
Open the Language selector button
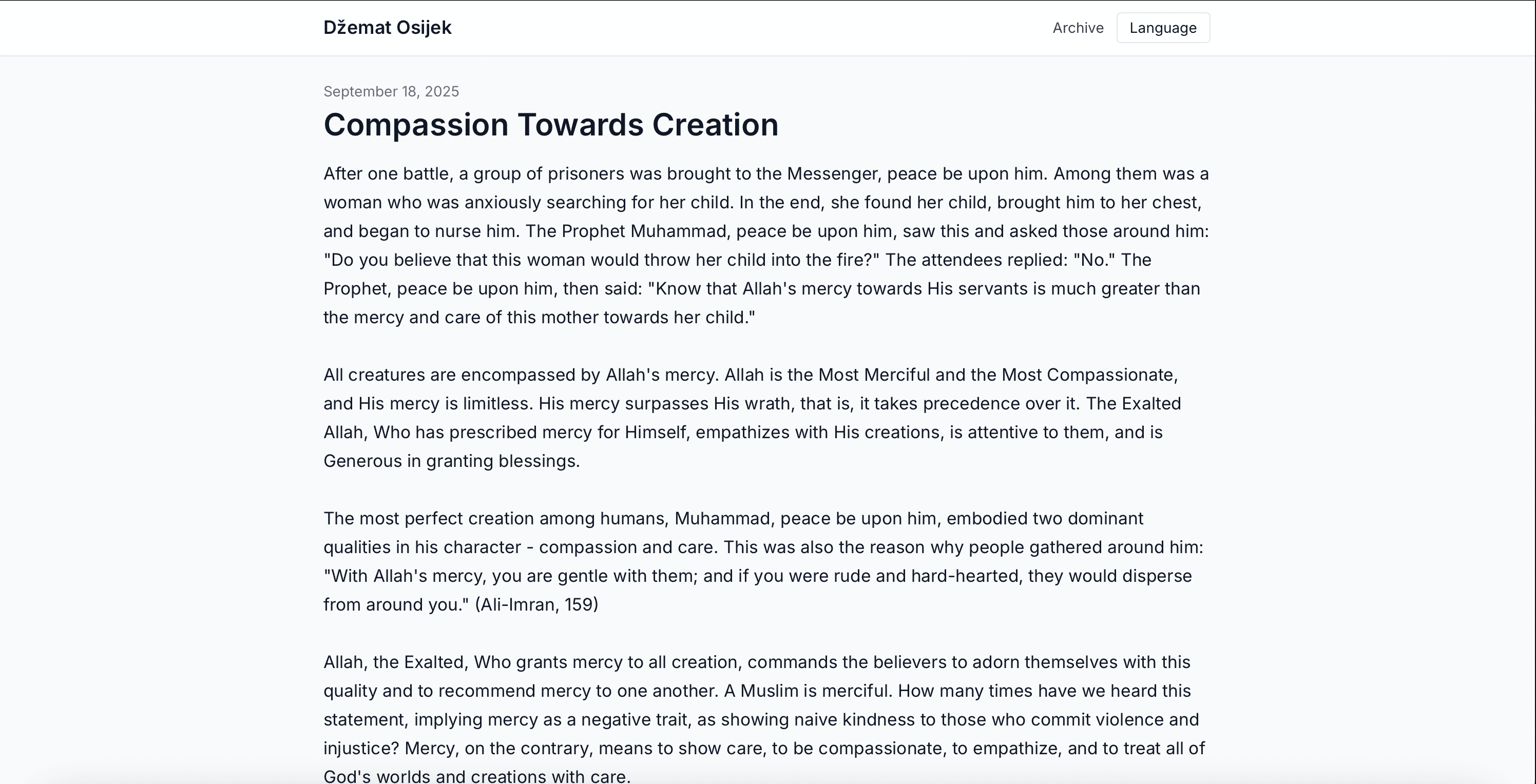coord(1163,28)
